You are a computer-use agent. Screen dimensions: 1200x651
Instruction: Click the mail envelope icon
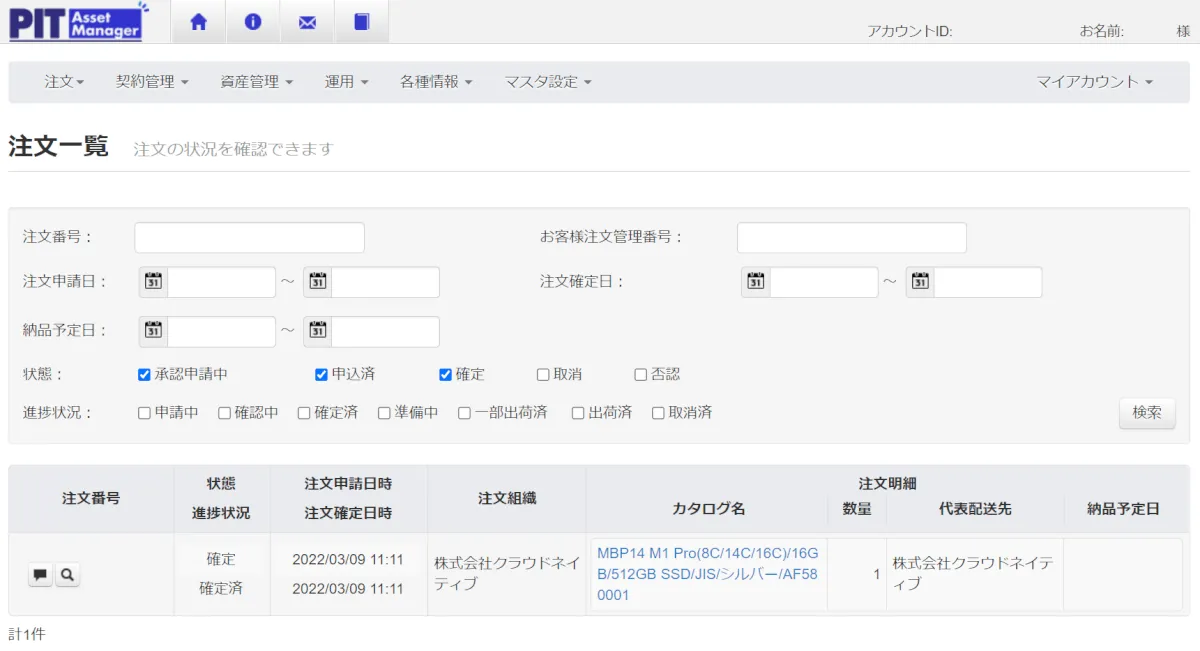tap(307, 22)
